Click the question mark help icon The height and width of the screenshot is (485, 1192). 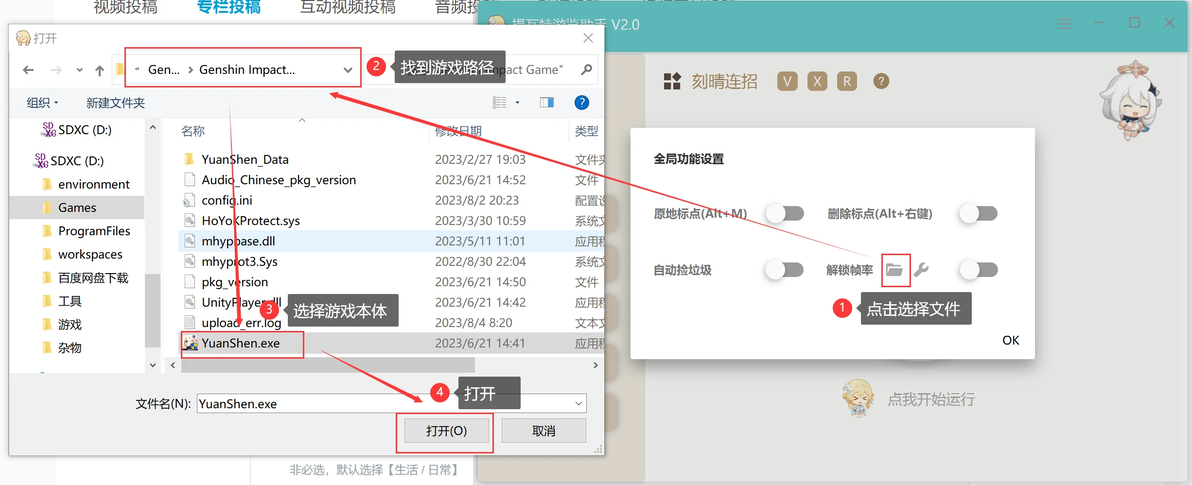(x=881, y=81)
